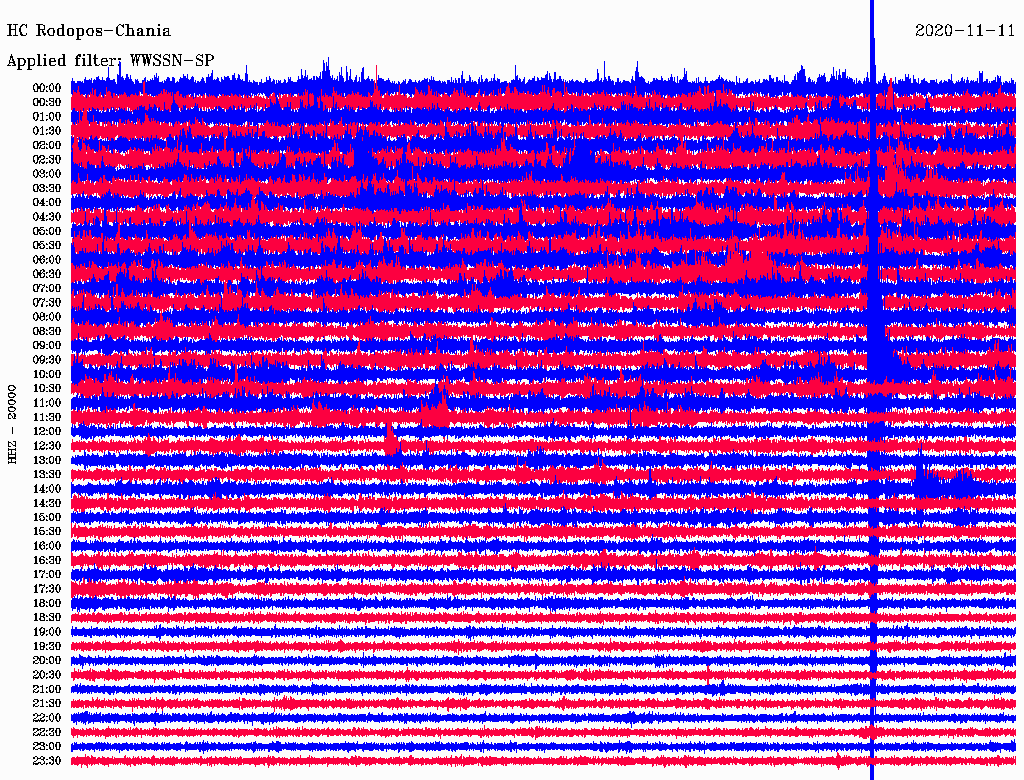The image size is (1024, 780).
Task: Select the 17:30 time label
Action: pyautogui.click(x=47, y=589)
